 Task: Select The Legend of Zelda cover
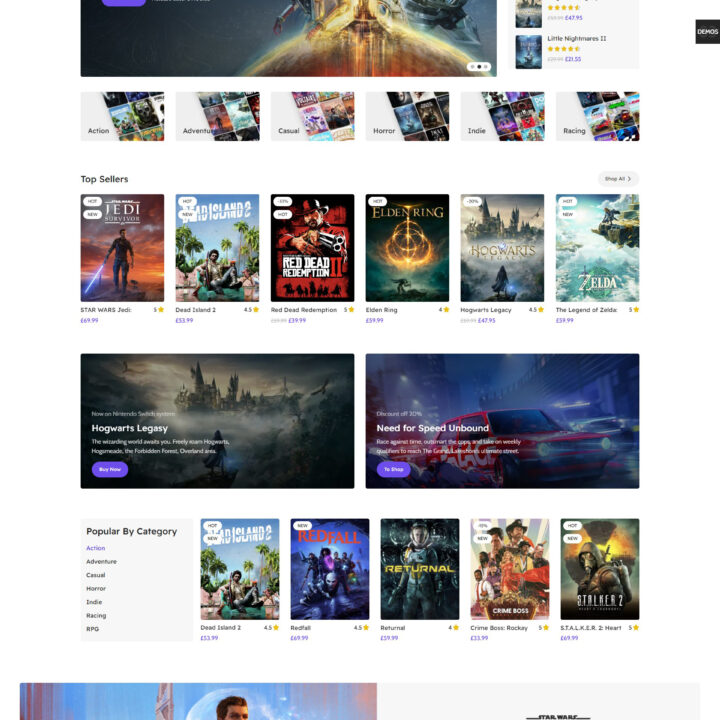pyautogui.click(x=597, y=248)
